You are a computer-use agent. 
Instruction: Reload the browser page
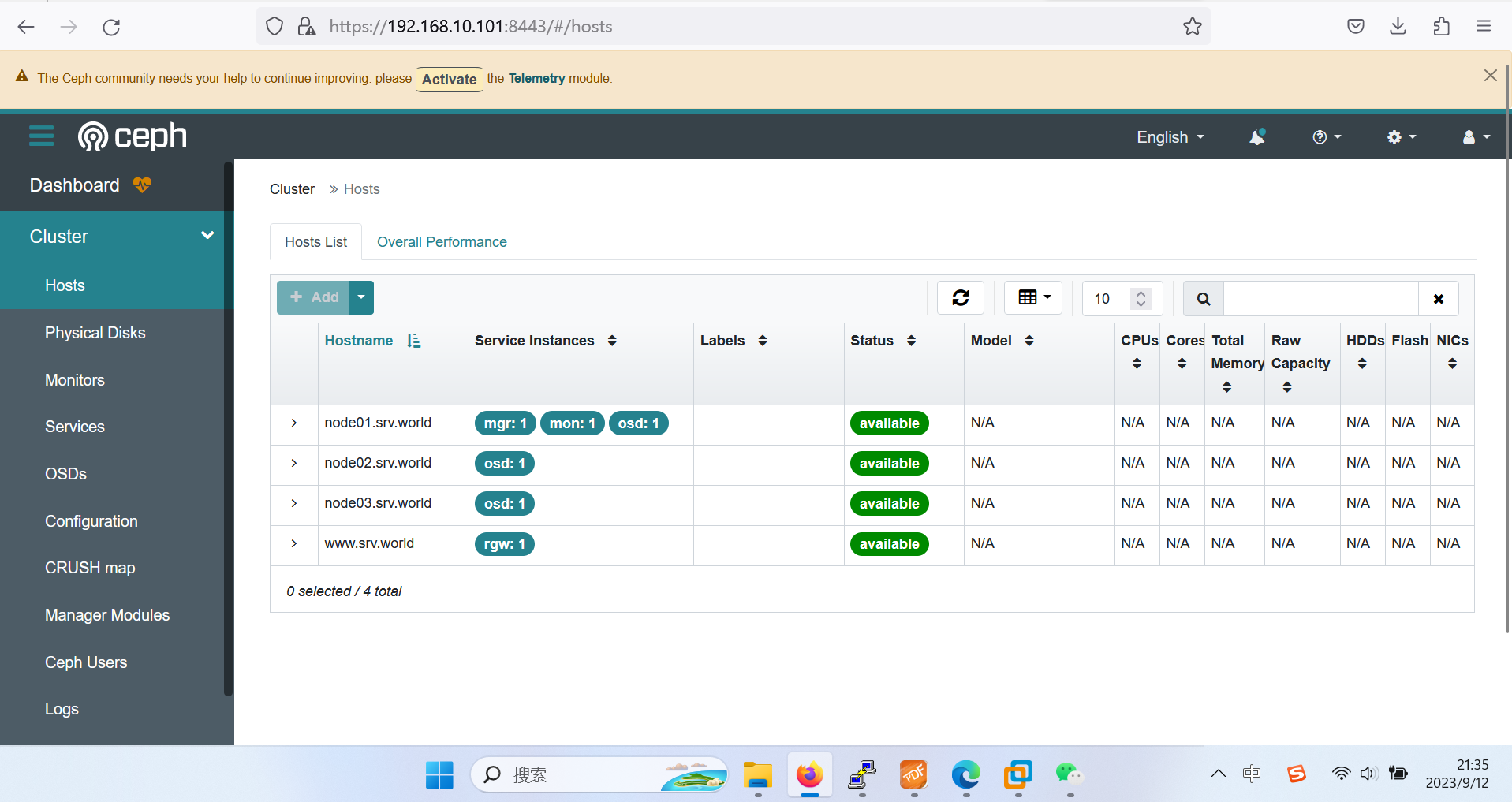click(111, 27)
